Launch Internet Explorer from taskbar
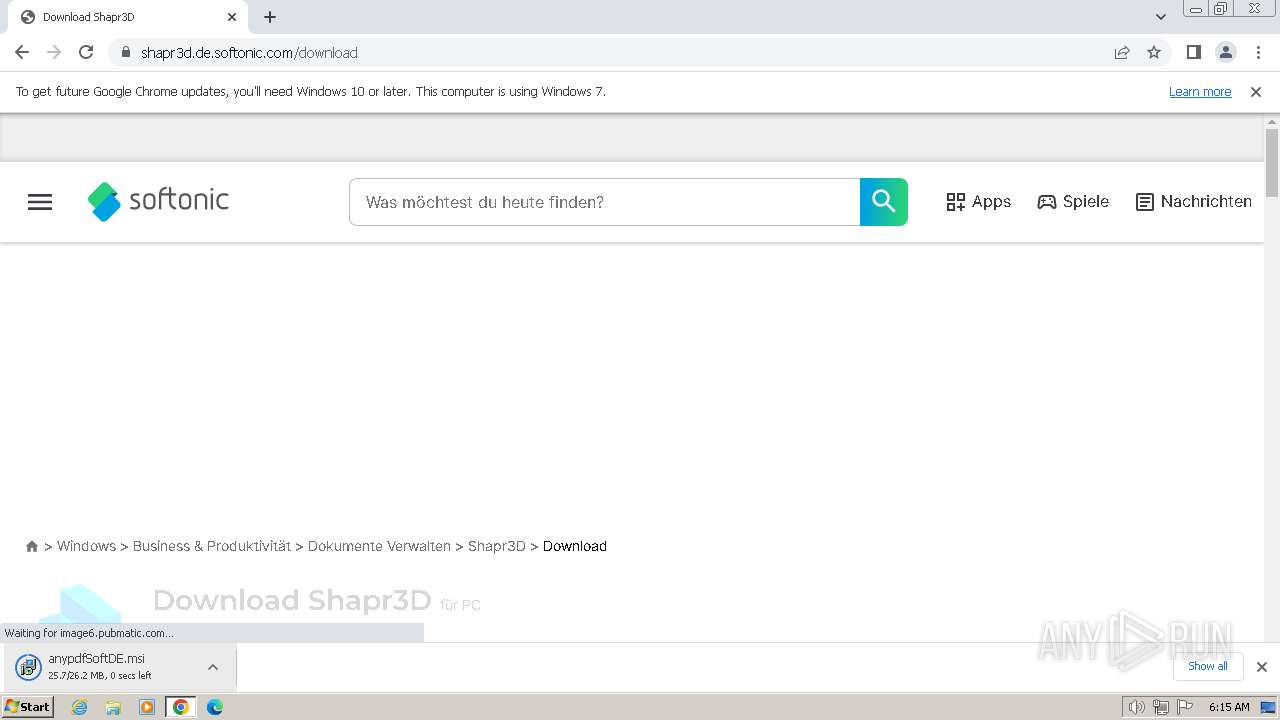Image resolution: width=1280 pixels, height=720 pixels. pyautogui.click(x=80, y=707)
